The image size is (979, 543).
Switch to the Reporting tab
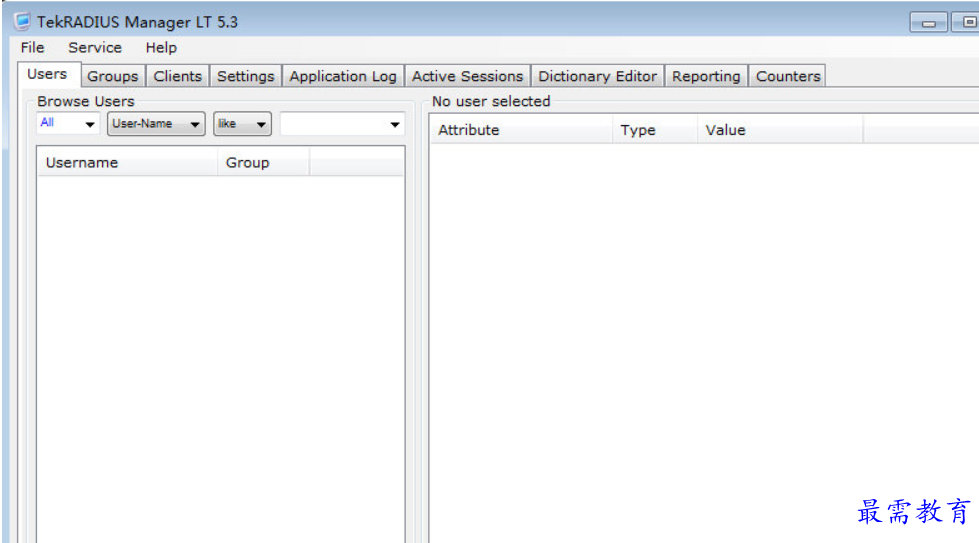click(x=706, y=76)
